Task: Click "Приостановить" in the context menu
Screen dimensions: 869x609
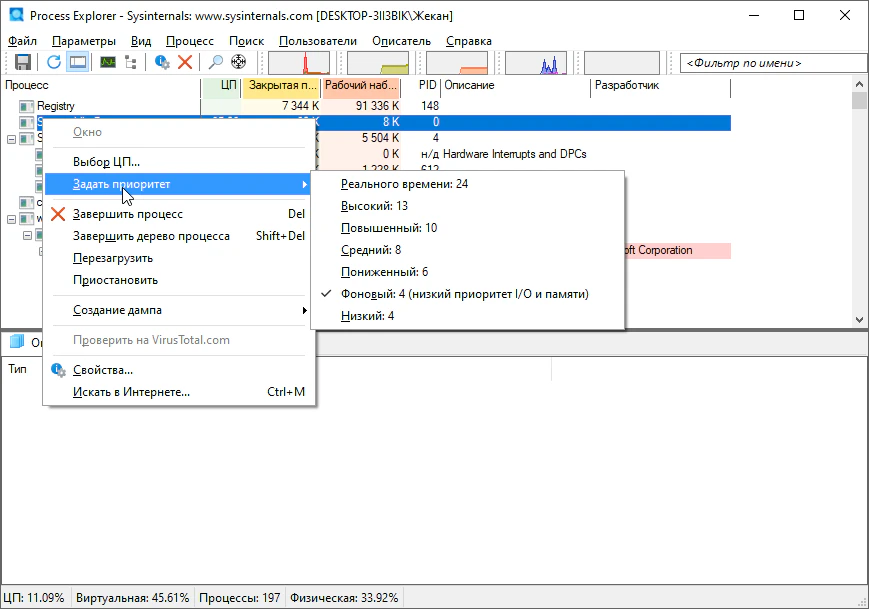Action: point(115,280)
